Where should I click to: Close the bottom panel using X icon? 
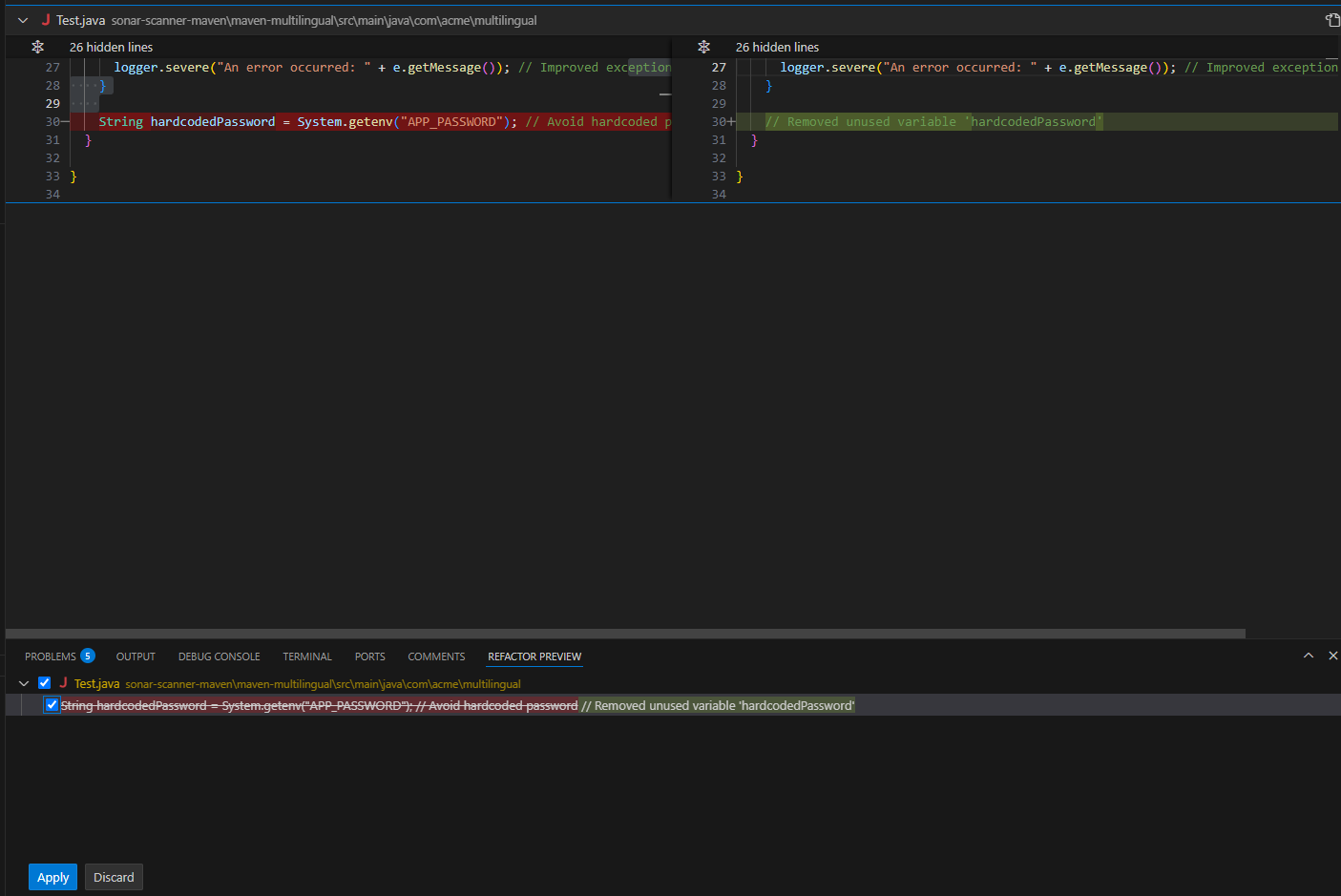pos(1332,656)
